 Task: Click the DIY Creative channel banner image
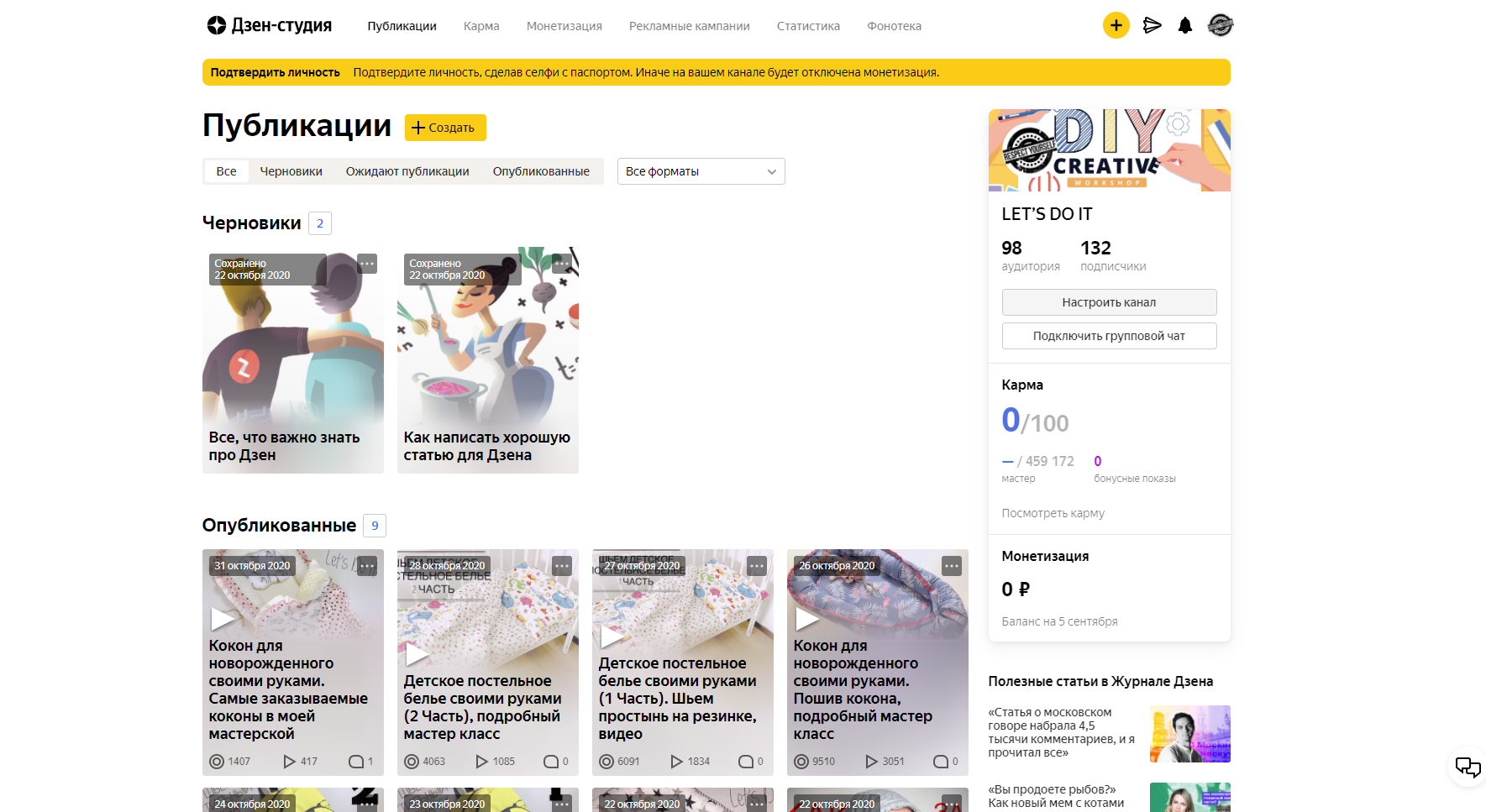point(1109,150)
